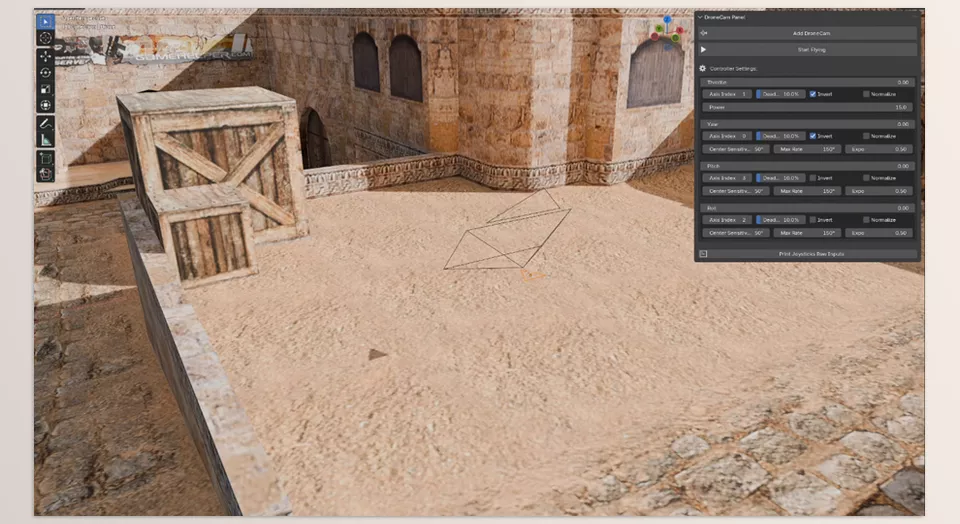
Task: Click Yaw Center Sensitivity field
Action: [x=735, y=149]
